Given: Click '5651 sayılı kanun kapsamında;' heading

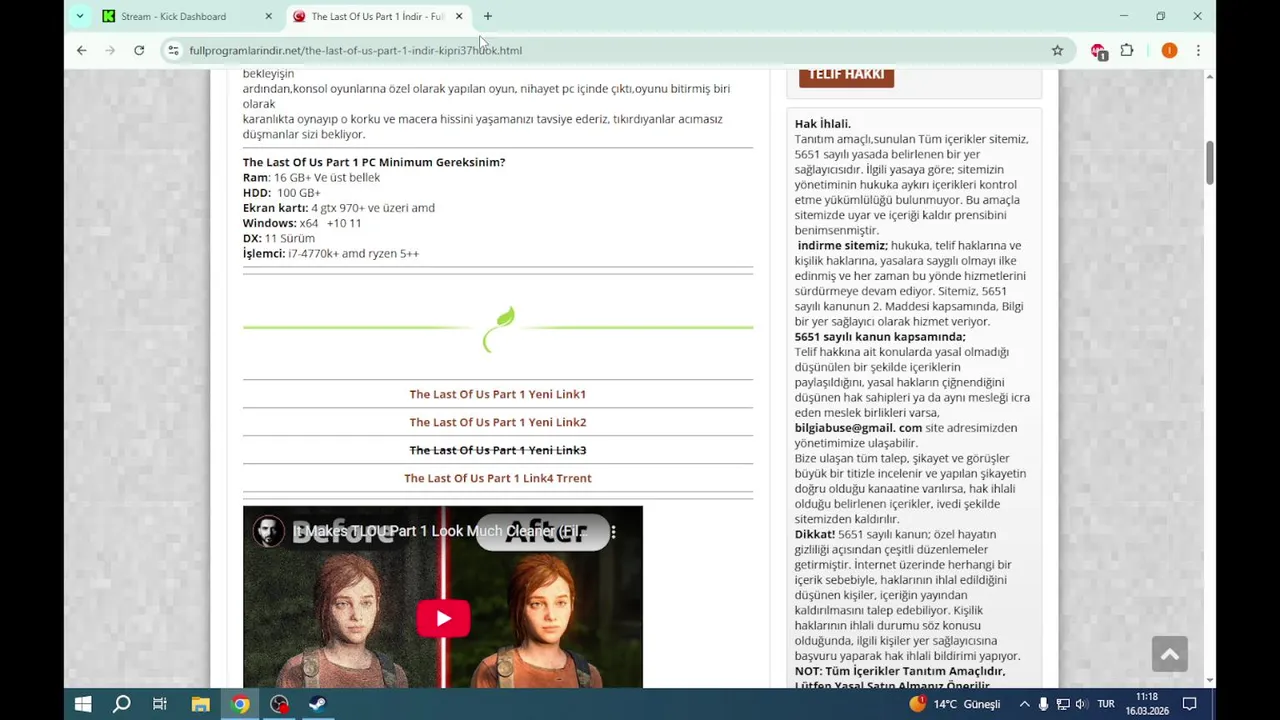Looking at the screenshot, I should click(880, 337).
